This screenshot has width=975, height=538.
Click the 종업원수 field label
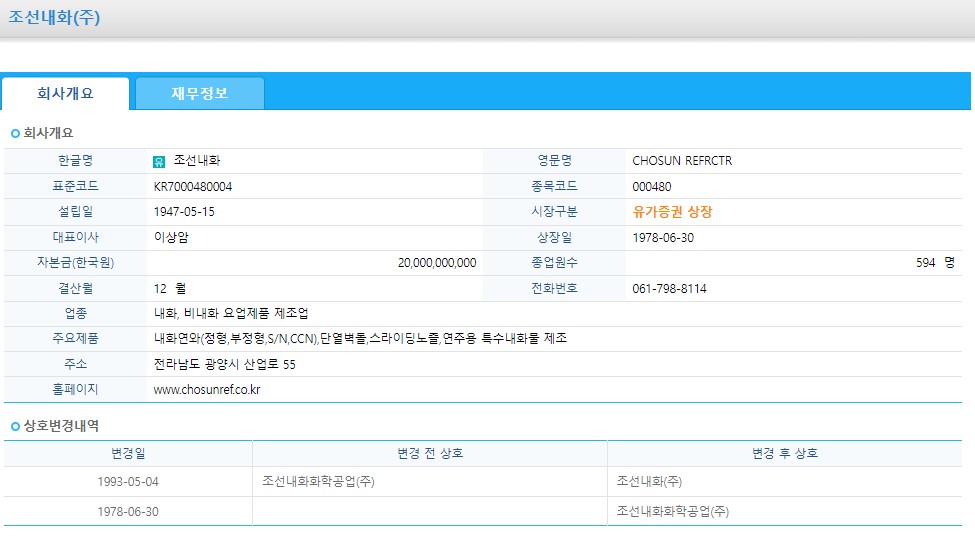pyautogui.click(x=554, y=262)
